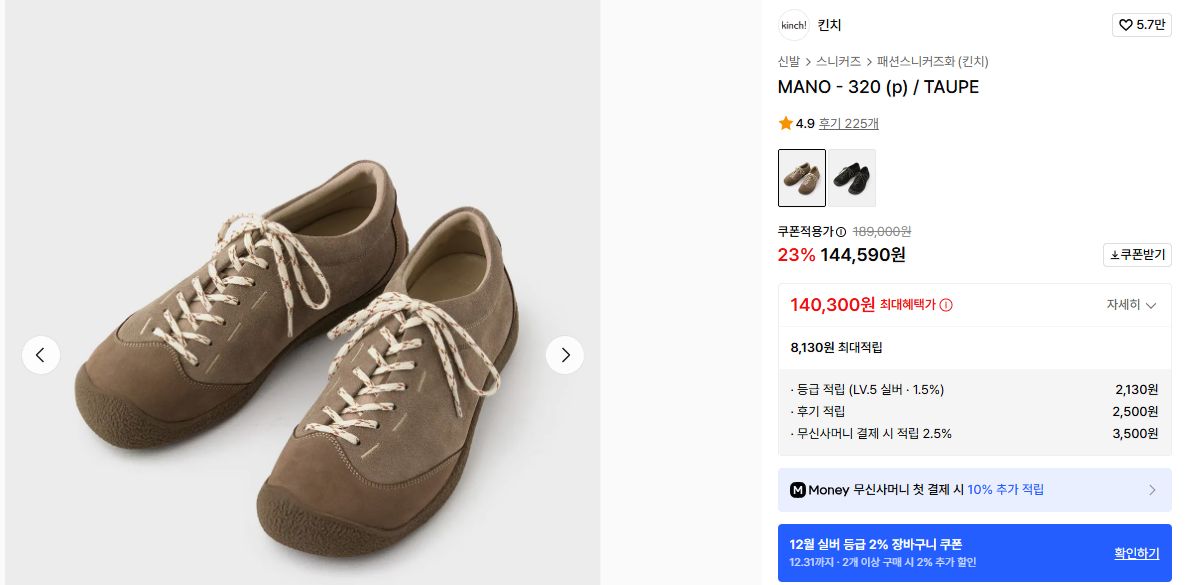This screenshot has height=585, width=1187.
Task: Open the 킨치 brand name link
Action: [830, 25]
